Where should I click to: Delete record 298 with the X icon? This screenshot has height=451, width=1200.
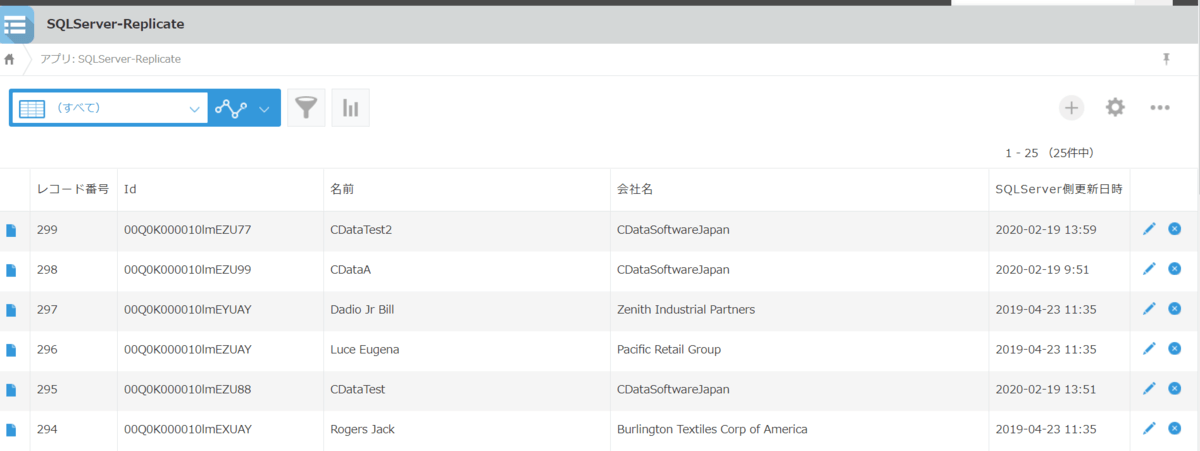click(x=1174, y=269)
